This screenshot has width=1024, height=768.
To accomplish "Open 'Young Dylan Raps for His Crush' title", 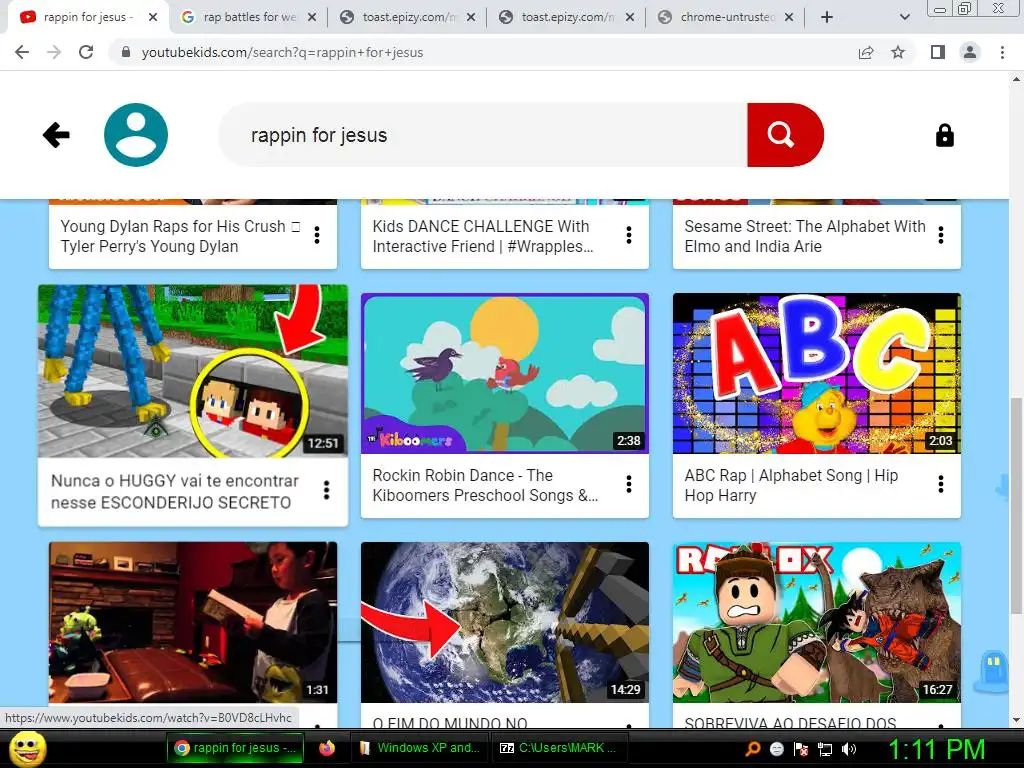I will click(180, 236).
